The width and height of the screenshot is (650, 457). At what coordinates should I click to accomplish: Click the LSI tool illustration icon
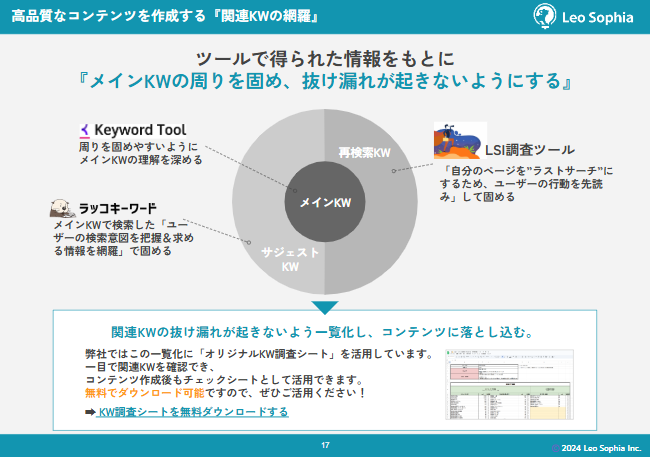point(460,140)
